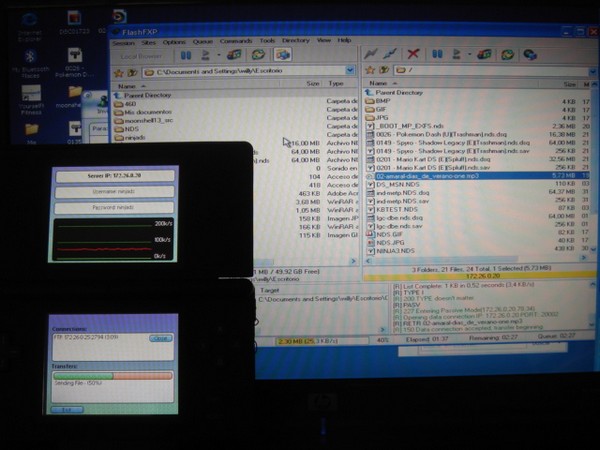Open the My Bluetooth Places desktop icon

(31, 64)
